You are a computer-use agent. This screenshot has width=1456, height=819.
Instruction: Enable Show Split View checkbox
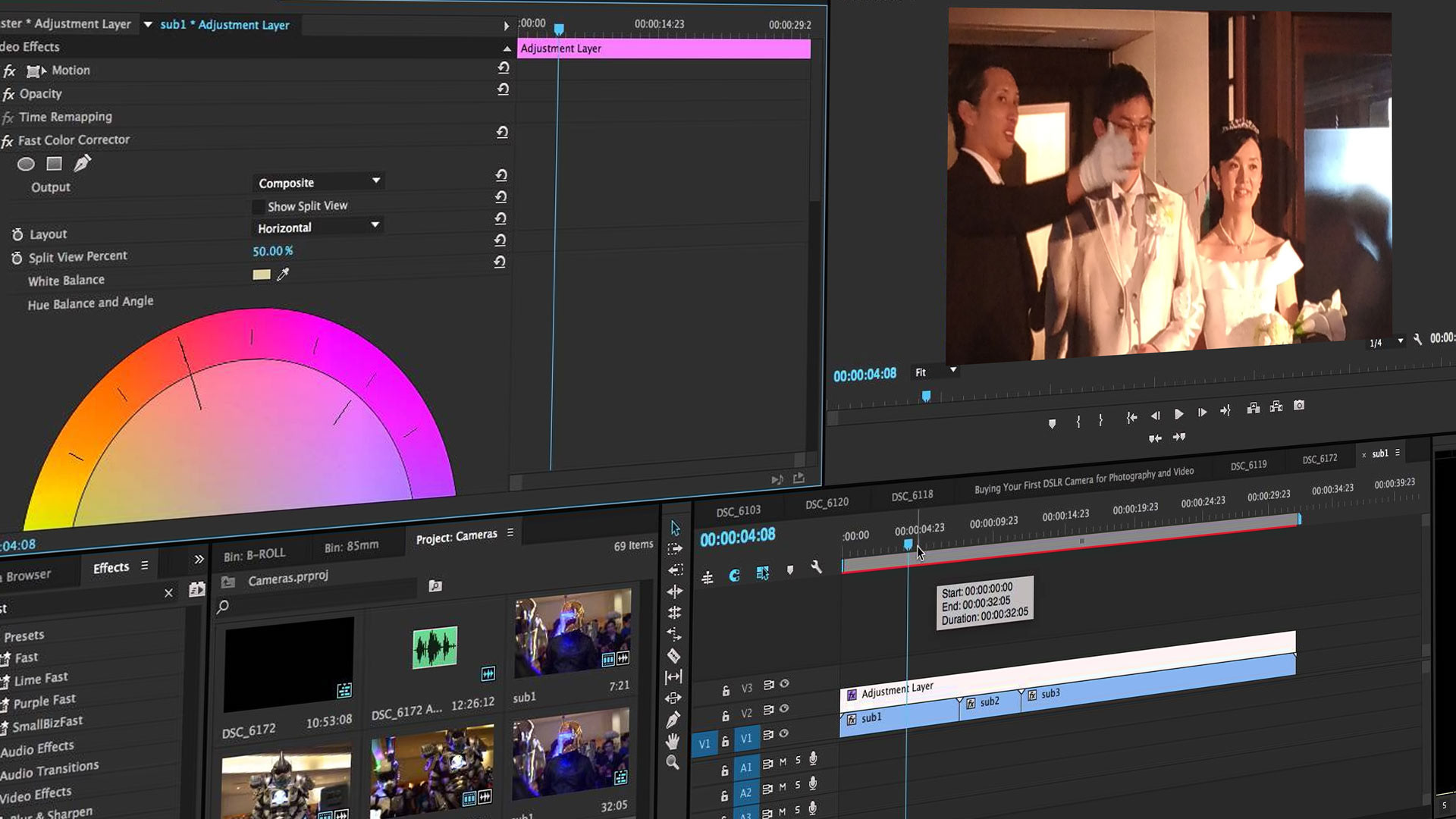(259, 206)
